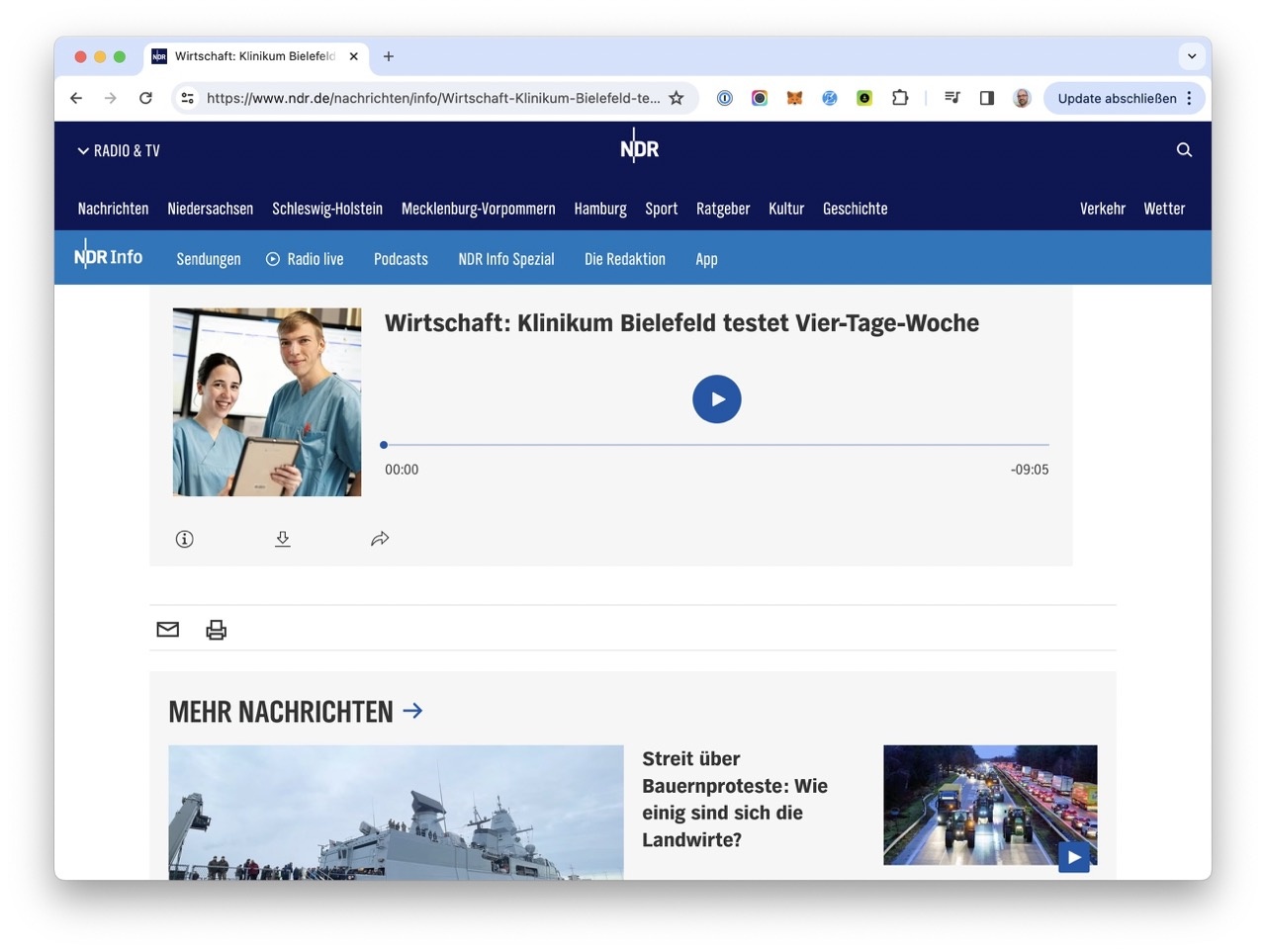
Task: Expand the RADIO & TV menu
Action: (118, 150)
